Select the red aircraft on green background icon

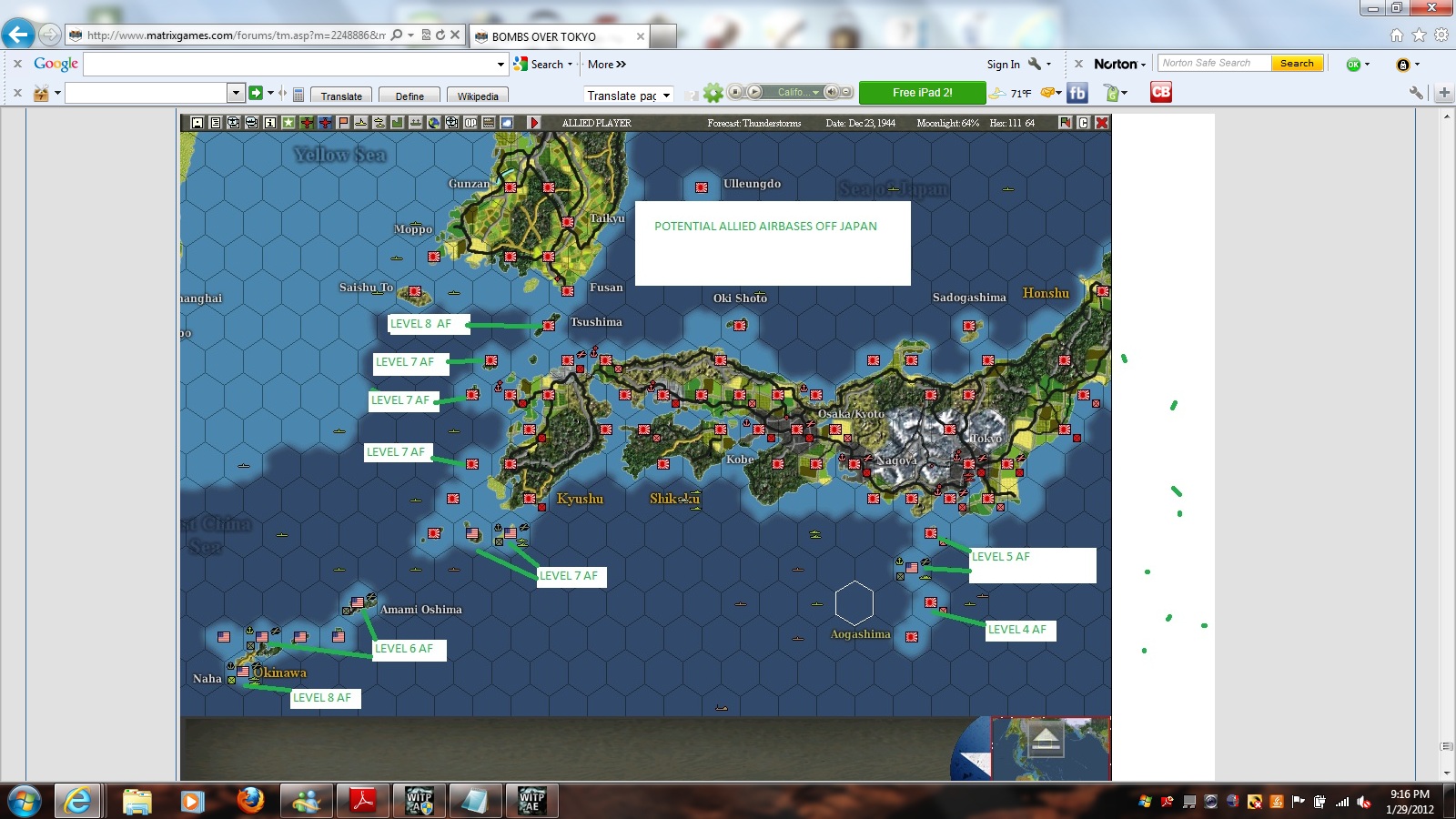[x=307, y=123]
